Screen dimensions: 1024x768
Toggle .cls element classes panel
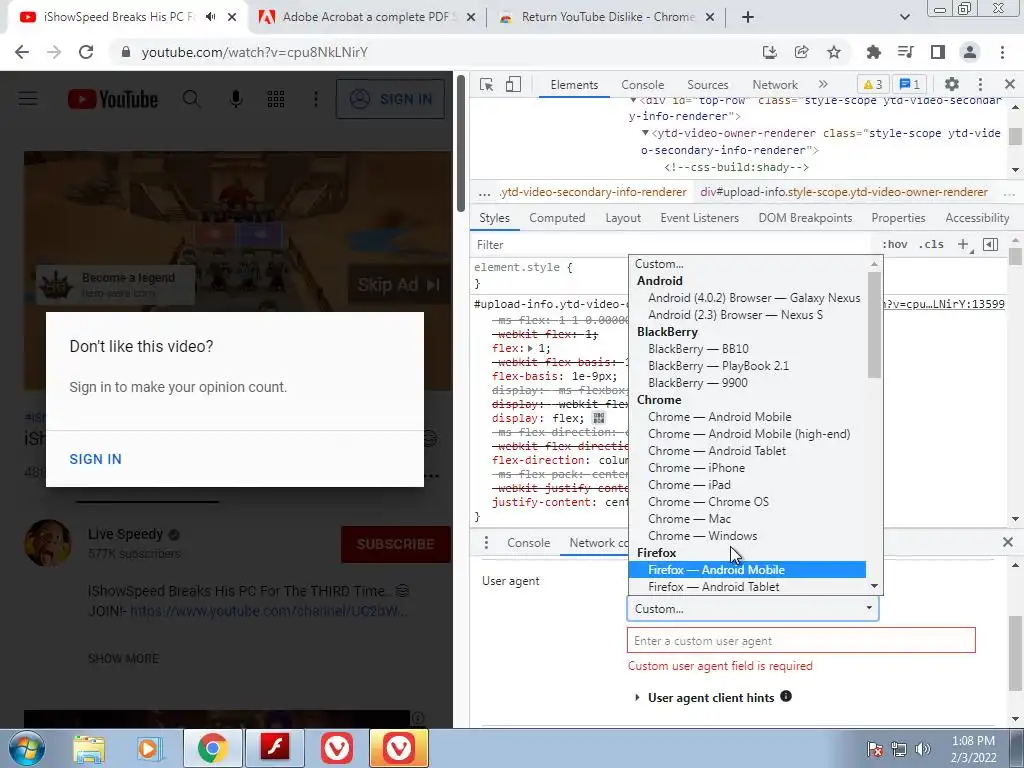pyautogui.click(x=931, y=244)
